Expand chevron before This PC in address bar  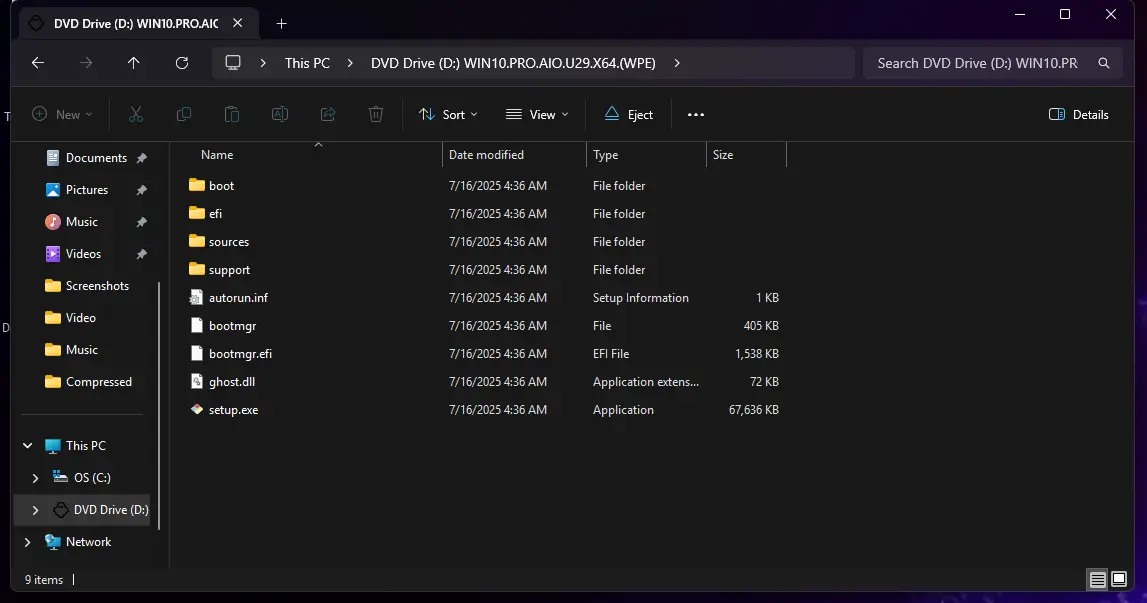point(263,63)
